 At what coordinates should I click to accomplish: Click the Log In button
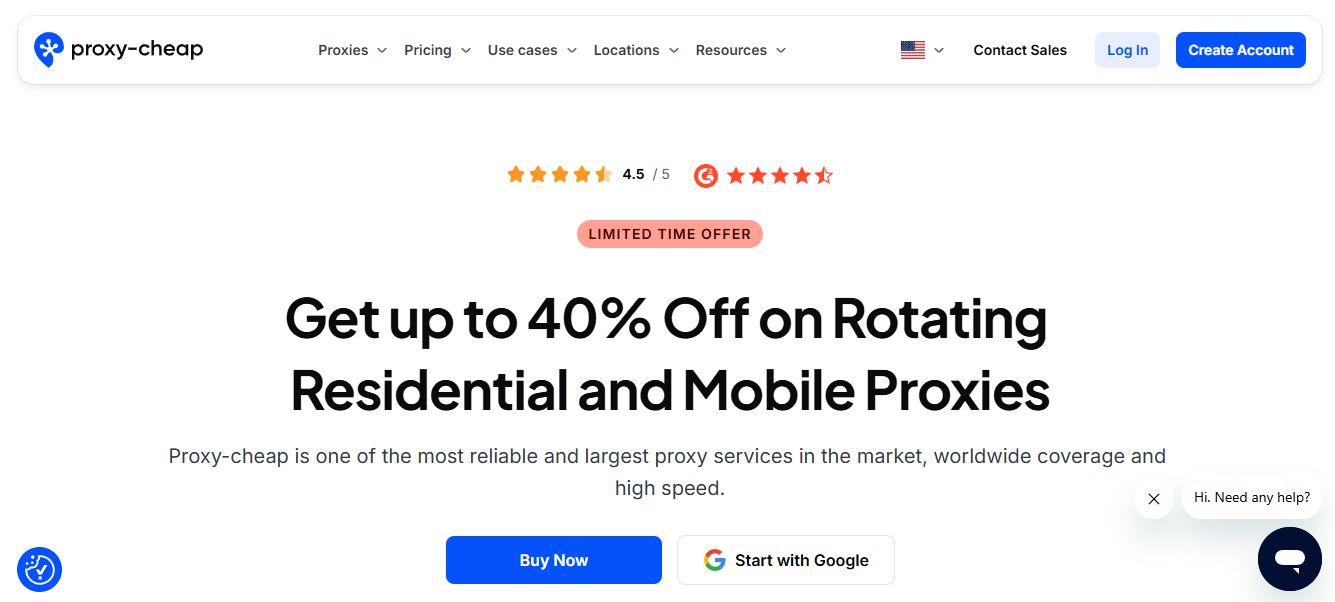pyautogui.click(x=1127, y=49)
